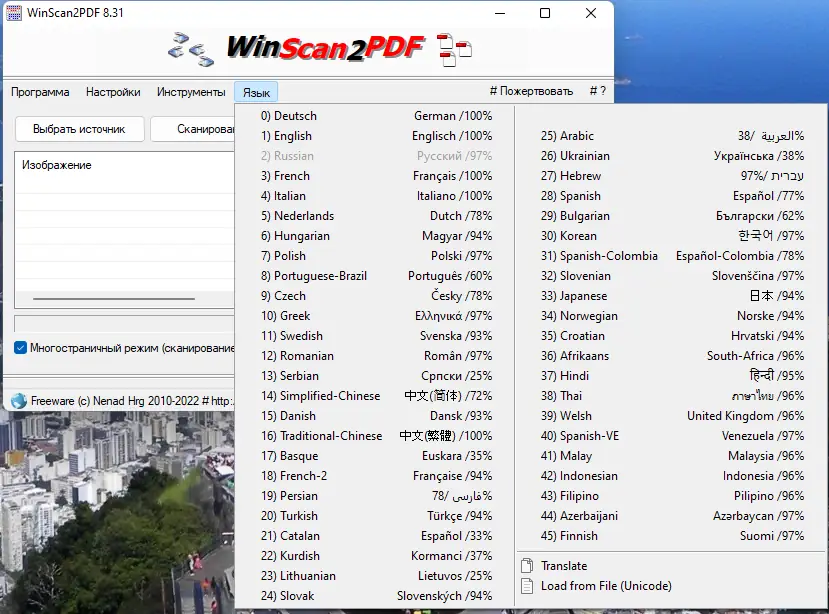The width and height of the screenshot is (829, 614).
Task: Click the WinScan2PDF title bar app icon
Action: click(x=14, y=13)
